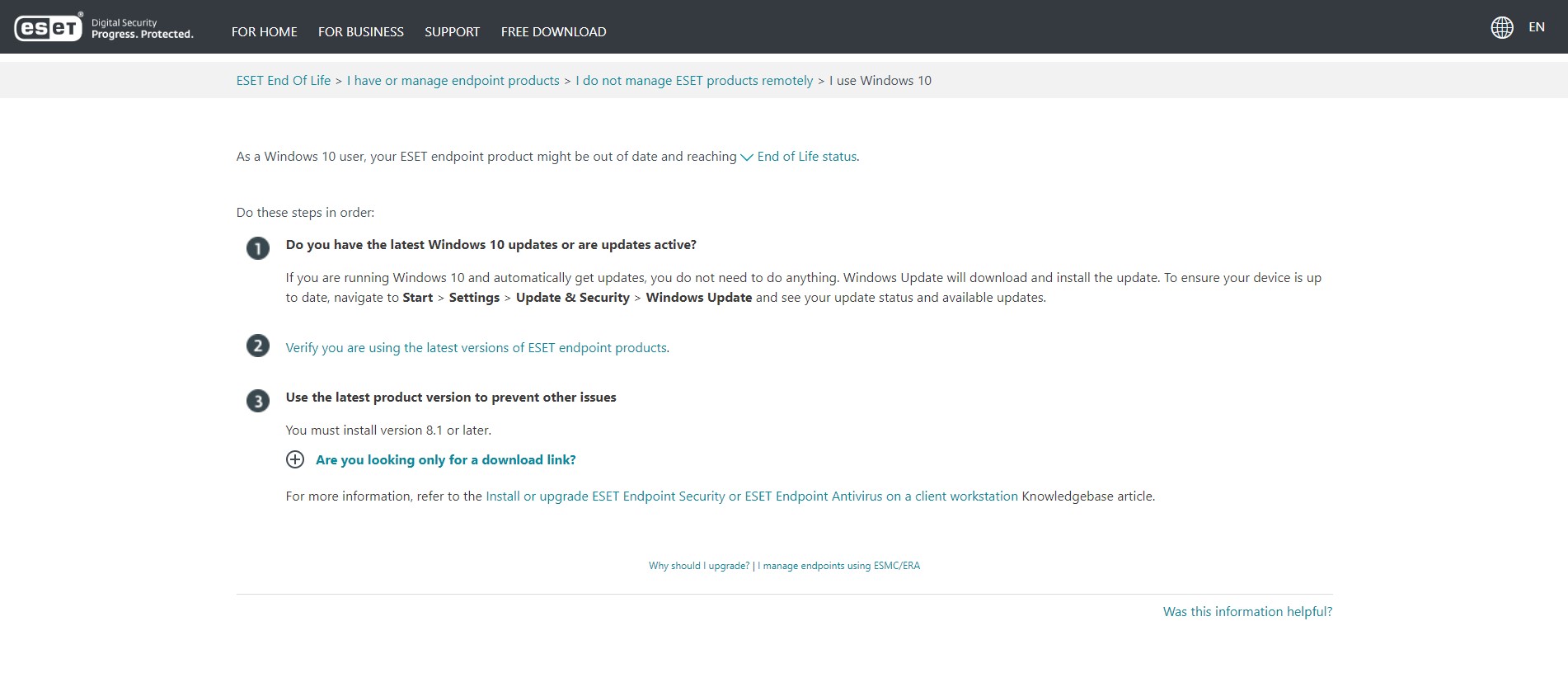Open the FOR HOME menu
1568x687 pixels.
pos(265,31)
